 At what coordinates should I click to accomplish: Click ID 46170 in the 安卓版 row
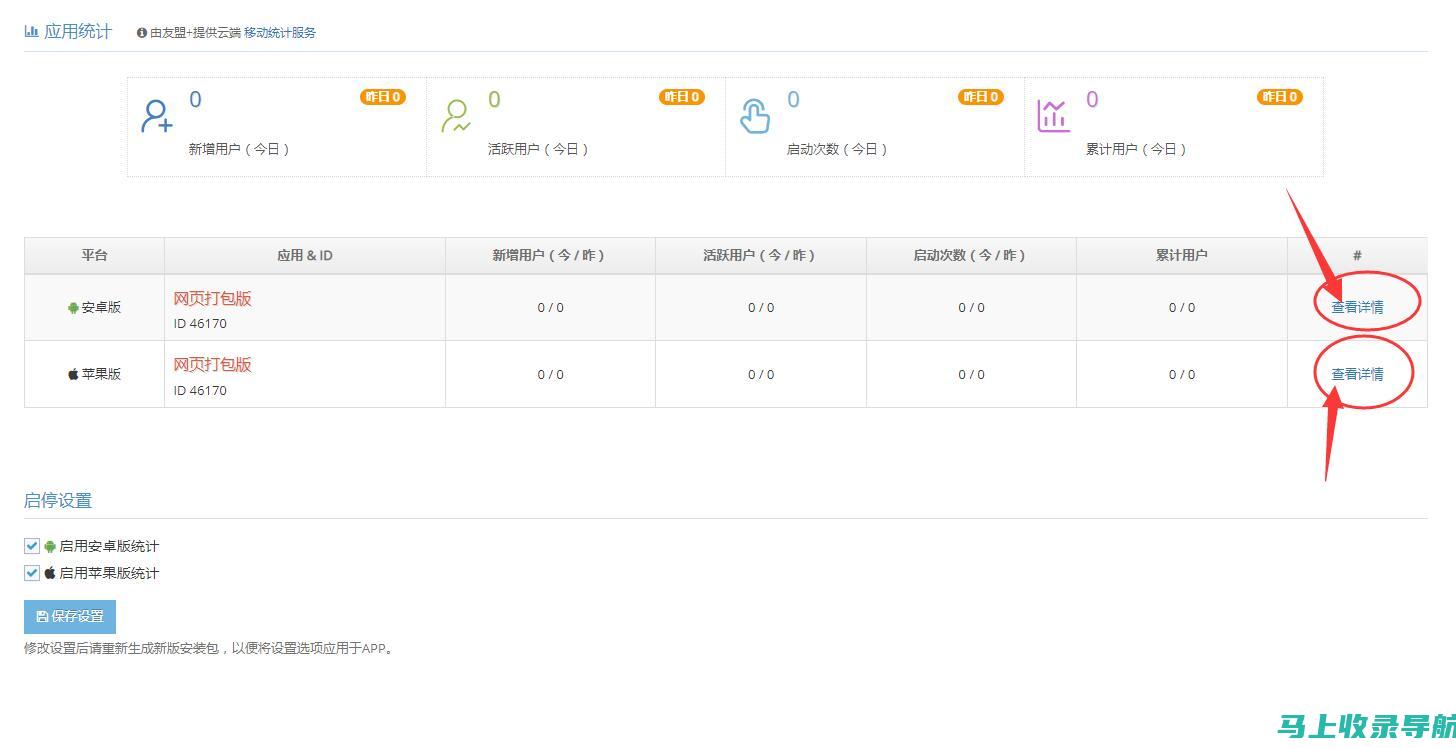tap(200, 324)
